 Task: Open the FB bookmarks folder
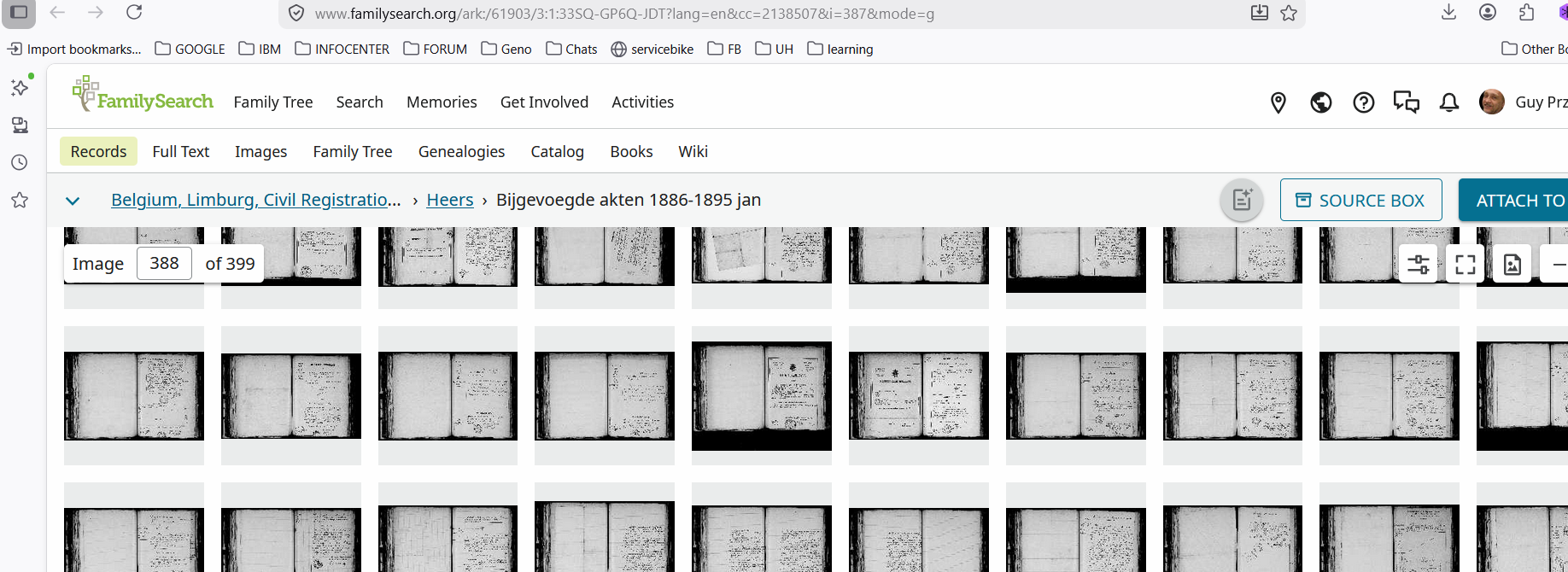(x=724, y=49)
